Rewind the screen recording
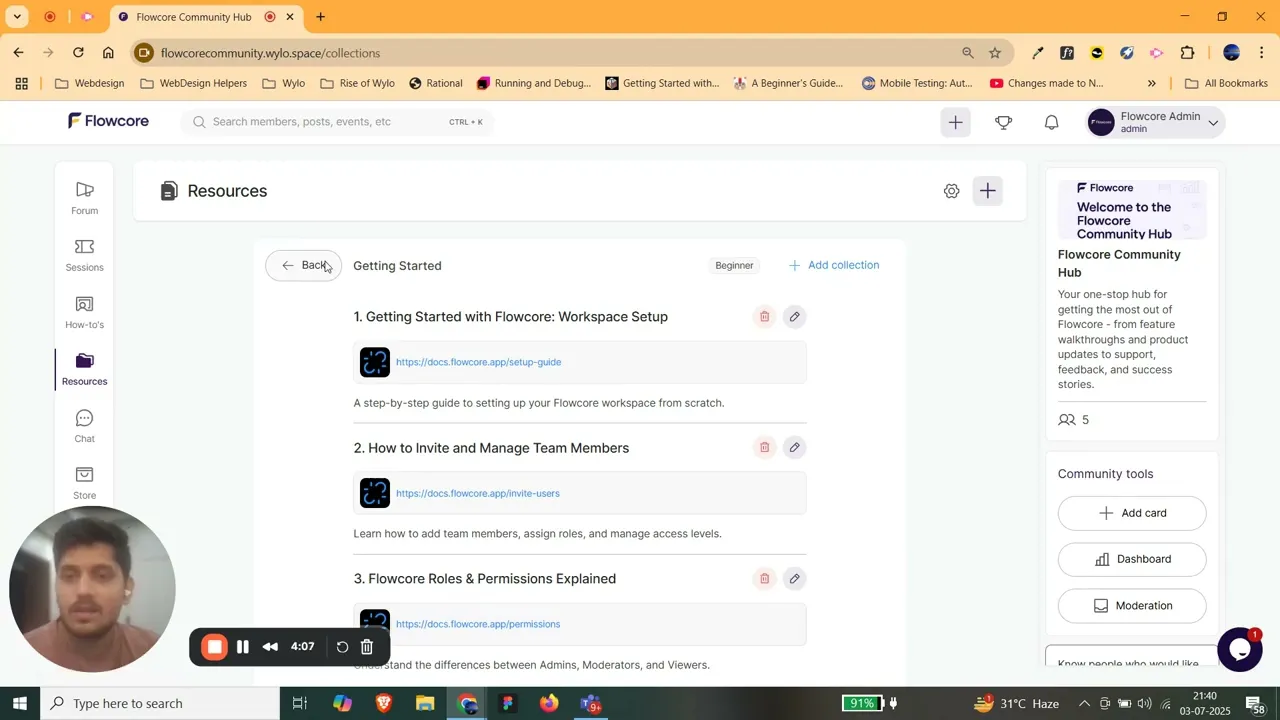The height and width of the screenshot is (720, 1280). tap(270, 647)
